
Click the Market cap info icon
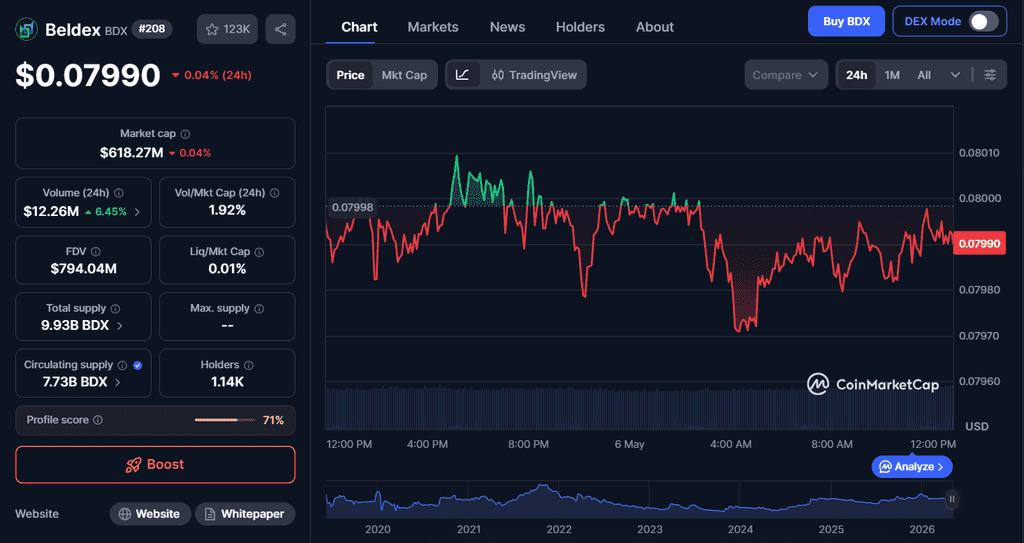(185, 134)
